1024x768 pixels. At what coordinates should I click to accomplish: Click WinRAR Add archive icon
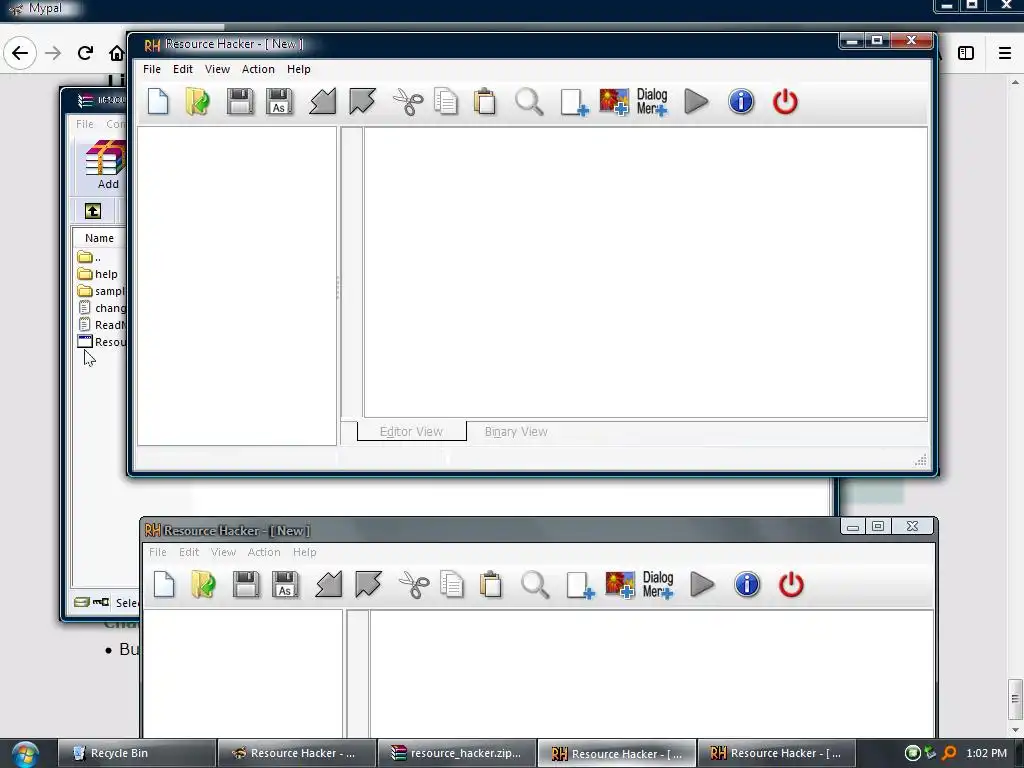pyautogui.click(x=104, y=165)
